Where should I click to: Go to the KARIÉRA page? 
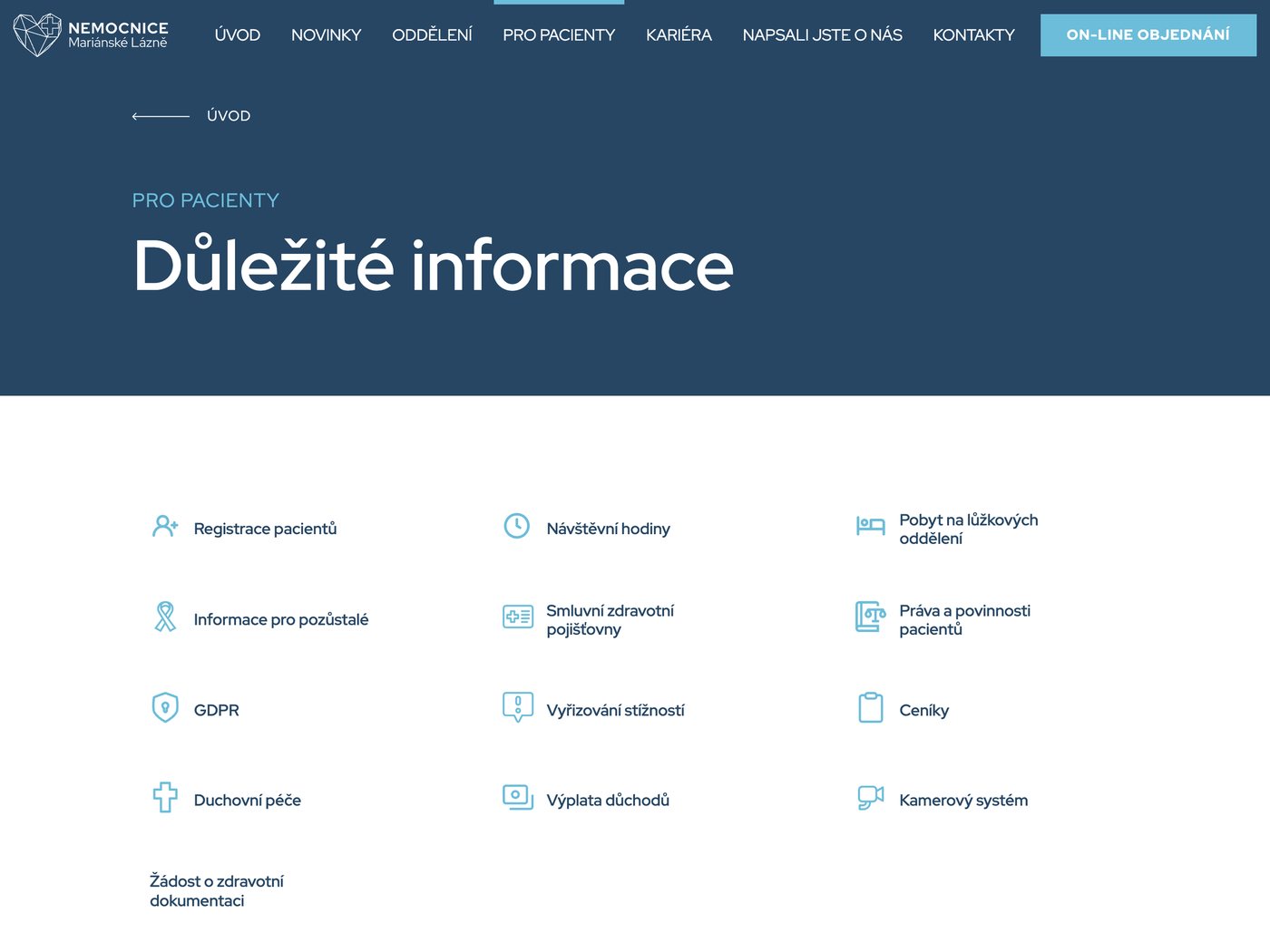[x=679, y=34]
